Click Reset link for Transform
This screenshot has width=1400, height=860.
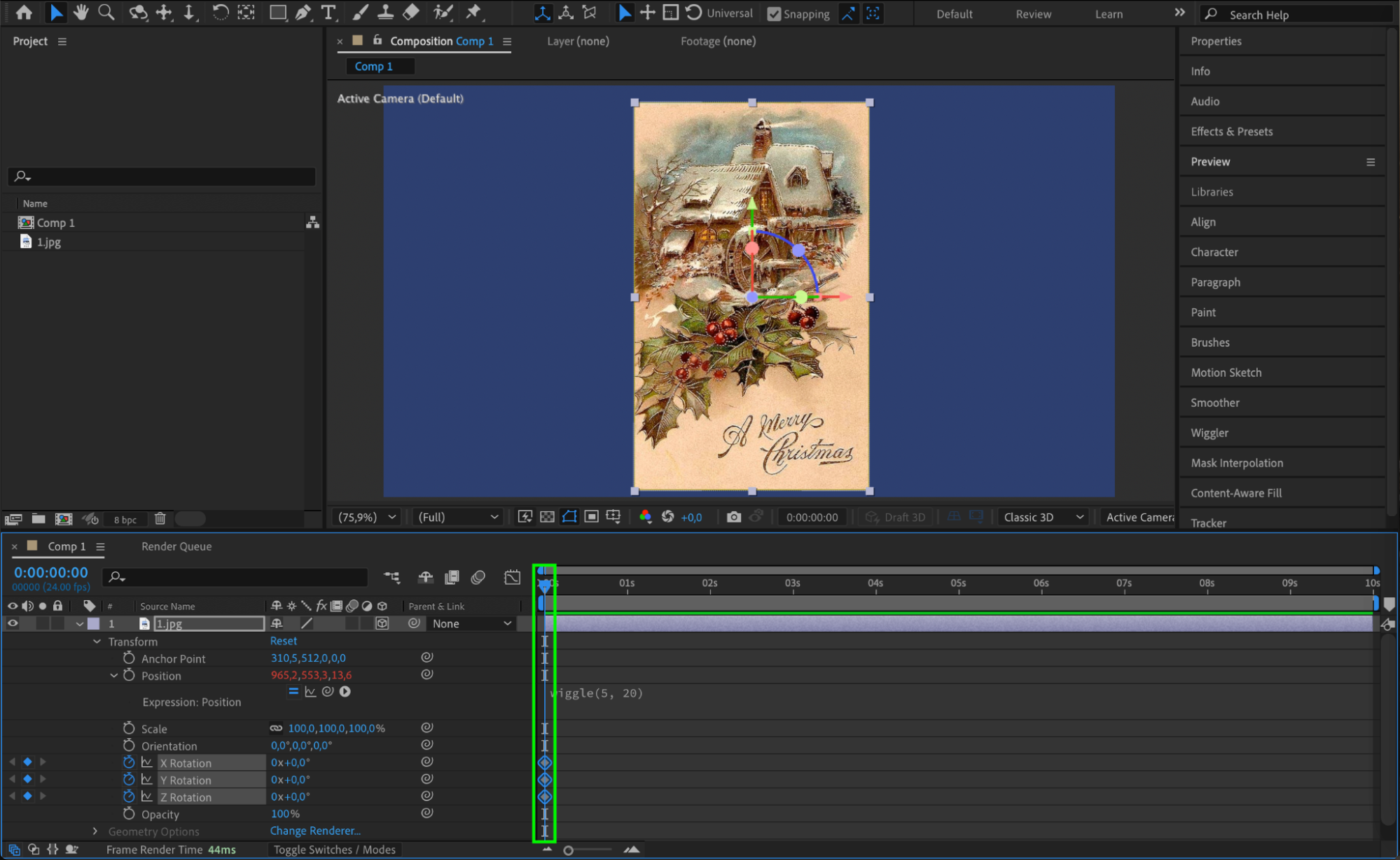(284, 641)
